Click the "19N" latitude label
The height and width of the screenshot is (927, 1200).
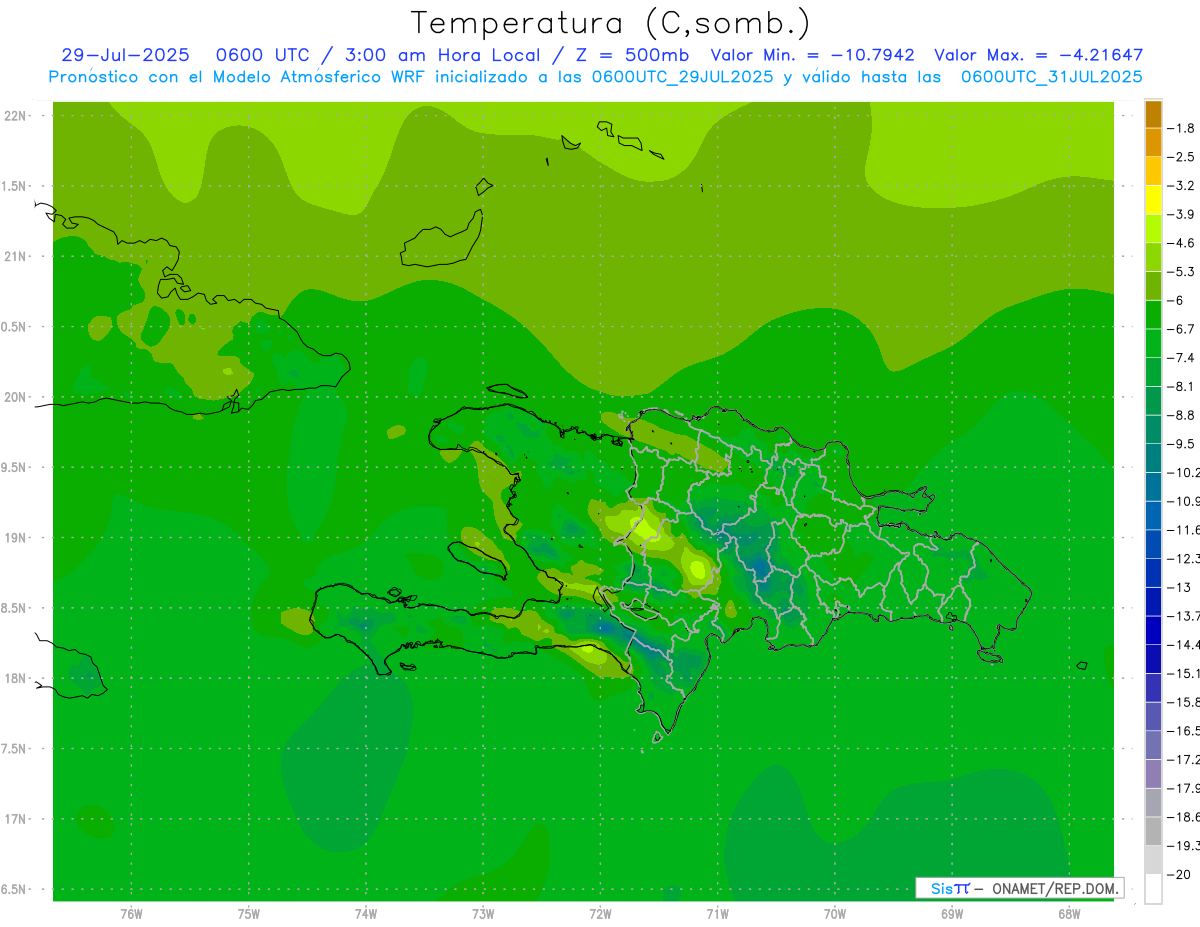[x=17, y=538]
